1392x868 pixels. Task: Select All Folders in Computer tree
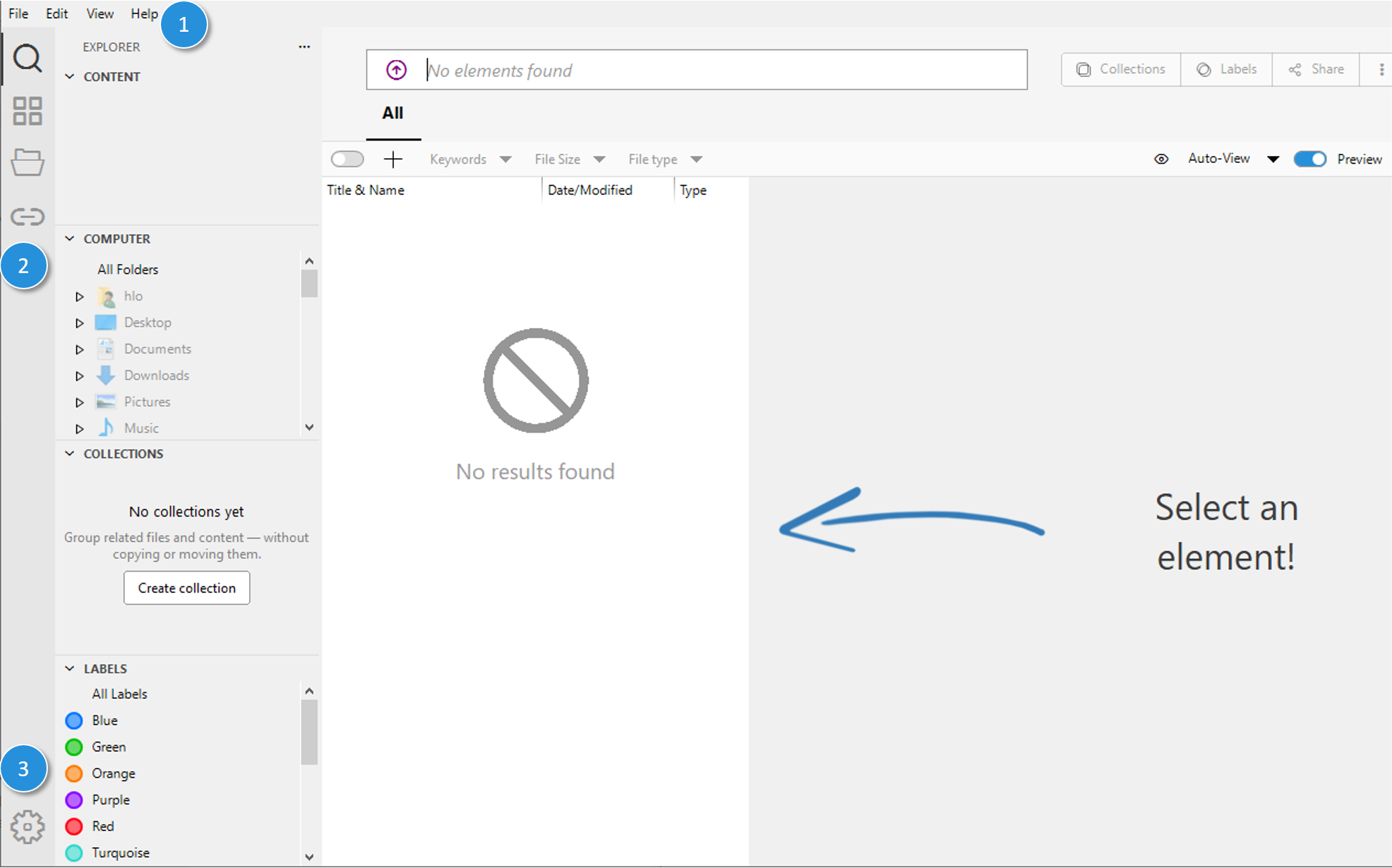pyautogui.click(x=128, y=270)
